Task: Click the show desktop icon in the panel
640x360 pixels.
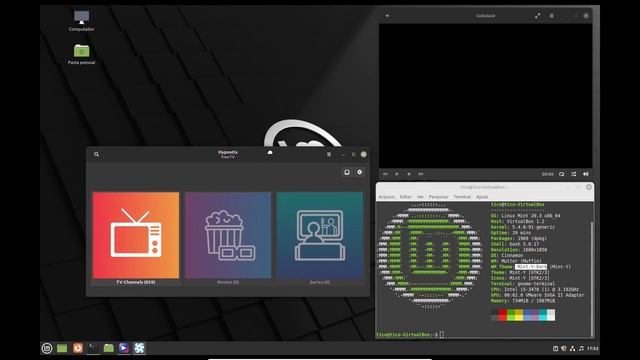Action: pyautogui.click(x=62, y=348)
